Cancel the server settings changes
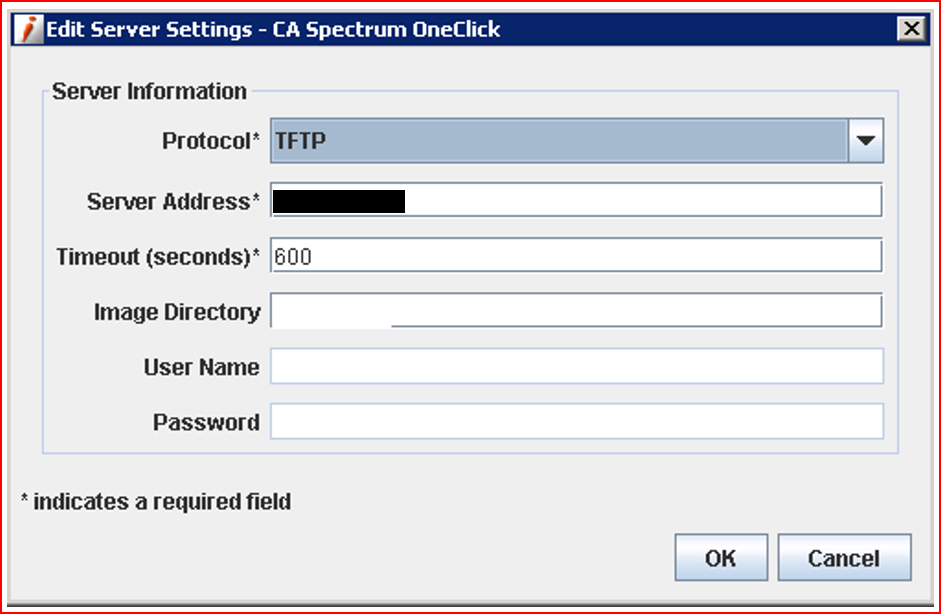 844,558
